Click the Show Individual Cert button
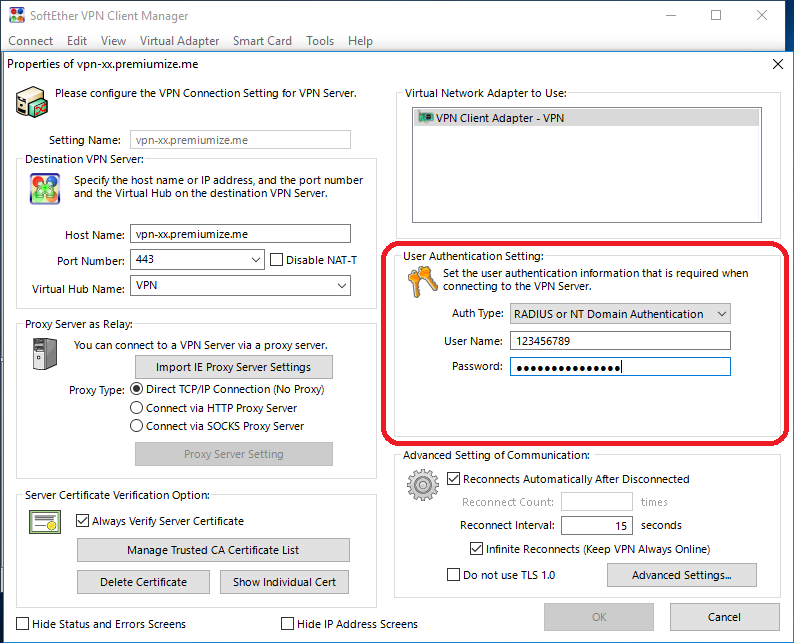The height and width of the screenshot is (643, 794). tap(285, 582)
